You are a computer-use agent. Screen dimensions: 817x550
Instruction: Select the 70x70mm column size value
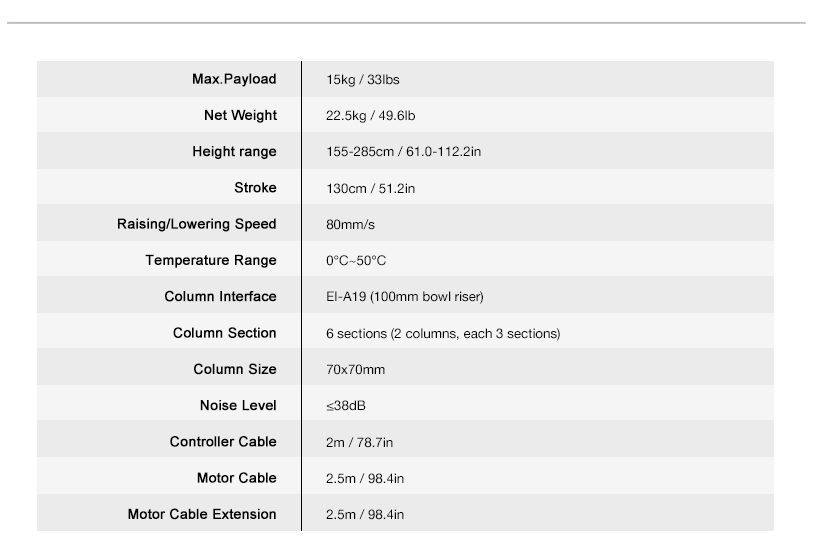(355, 370)
